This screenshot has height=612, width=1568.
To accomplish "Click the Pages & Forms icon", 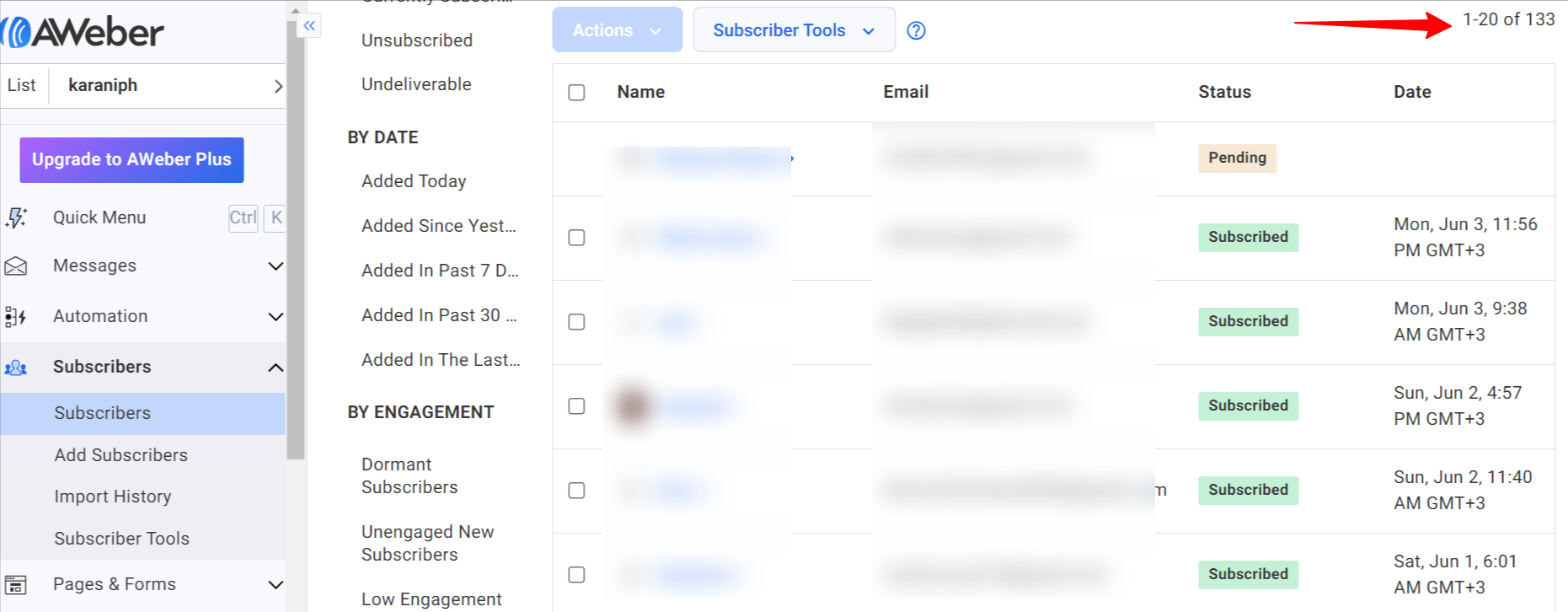I will click(x=16, y=584).
